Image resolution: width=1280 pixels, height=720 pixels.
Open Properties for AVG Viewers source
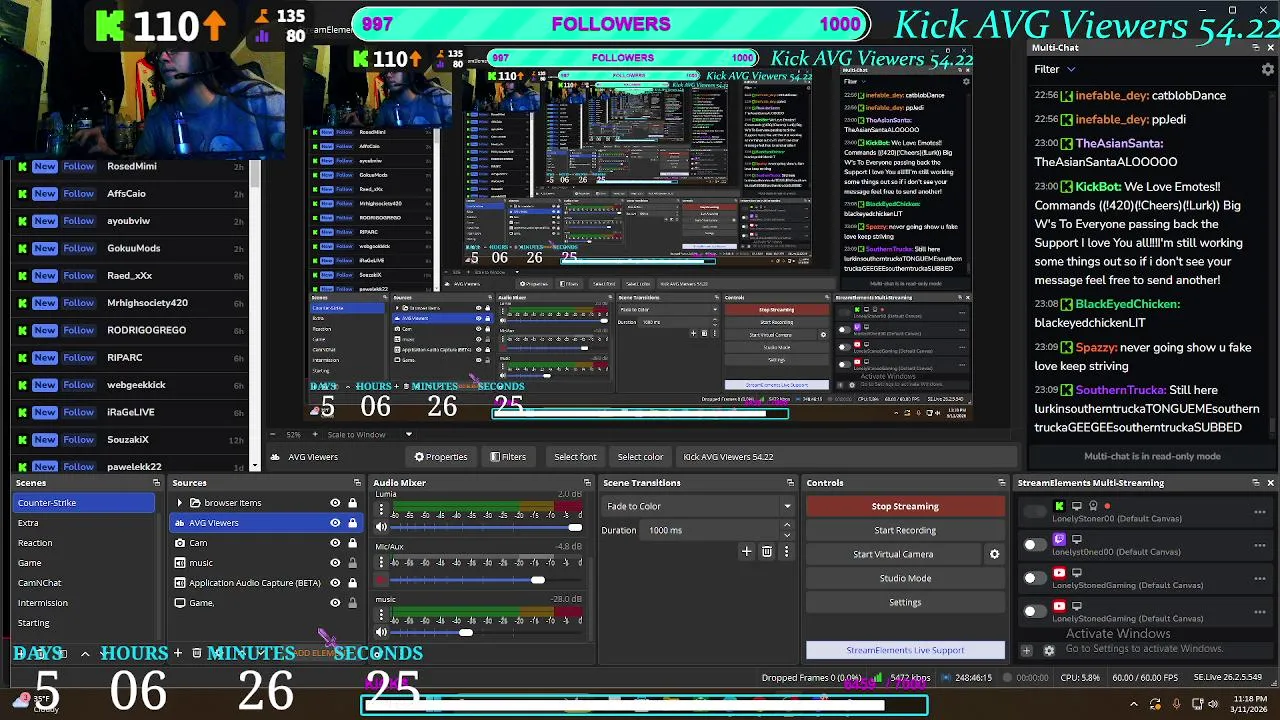(x=441, y=457)
